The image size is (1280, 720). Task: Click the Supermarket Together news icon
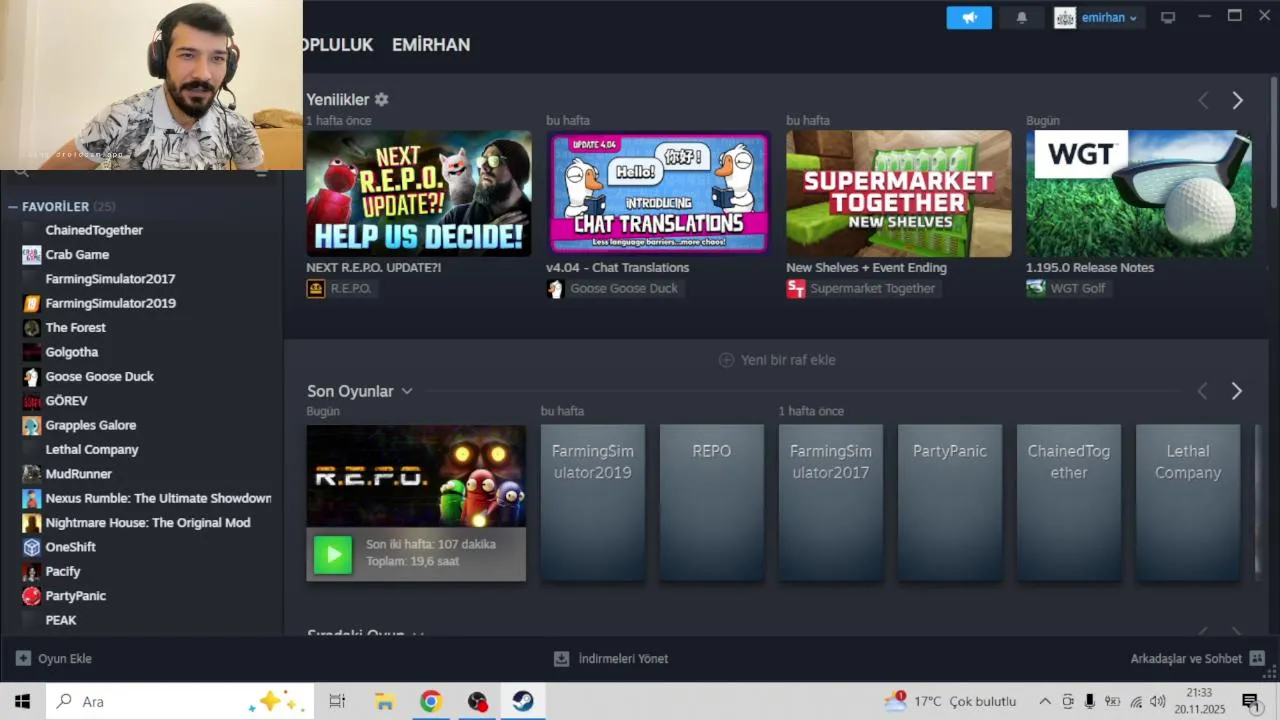coord(796,288)
